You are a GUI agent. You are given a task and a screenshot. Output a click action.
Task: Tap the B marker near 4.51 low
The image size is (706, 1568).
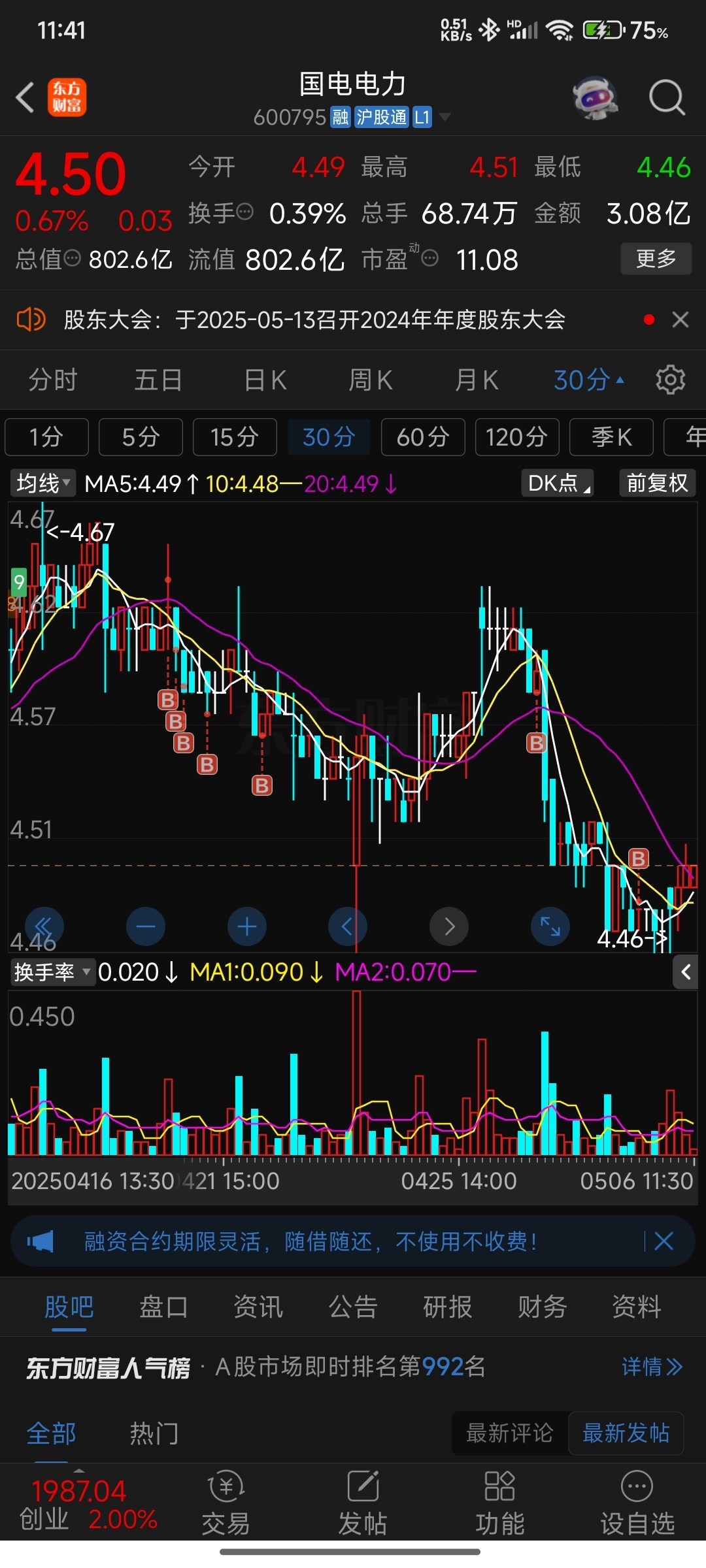click(638, 858)
